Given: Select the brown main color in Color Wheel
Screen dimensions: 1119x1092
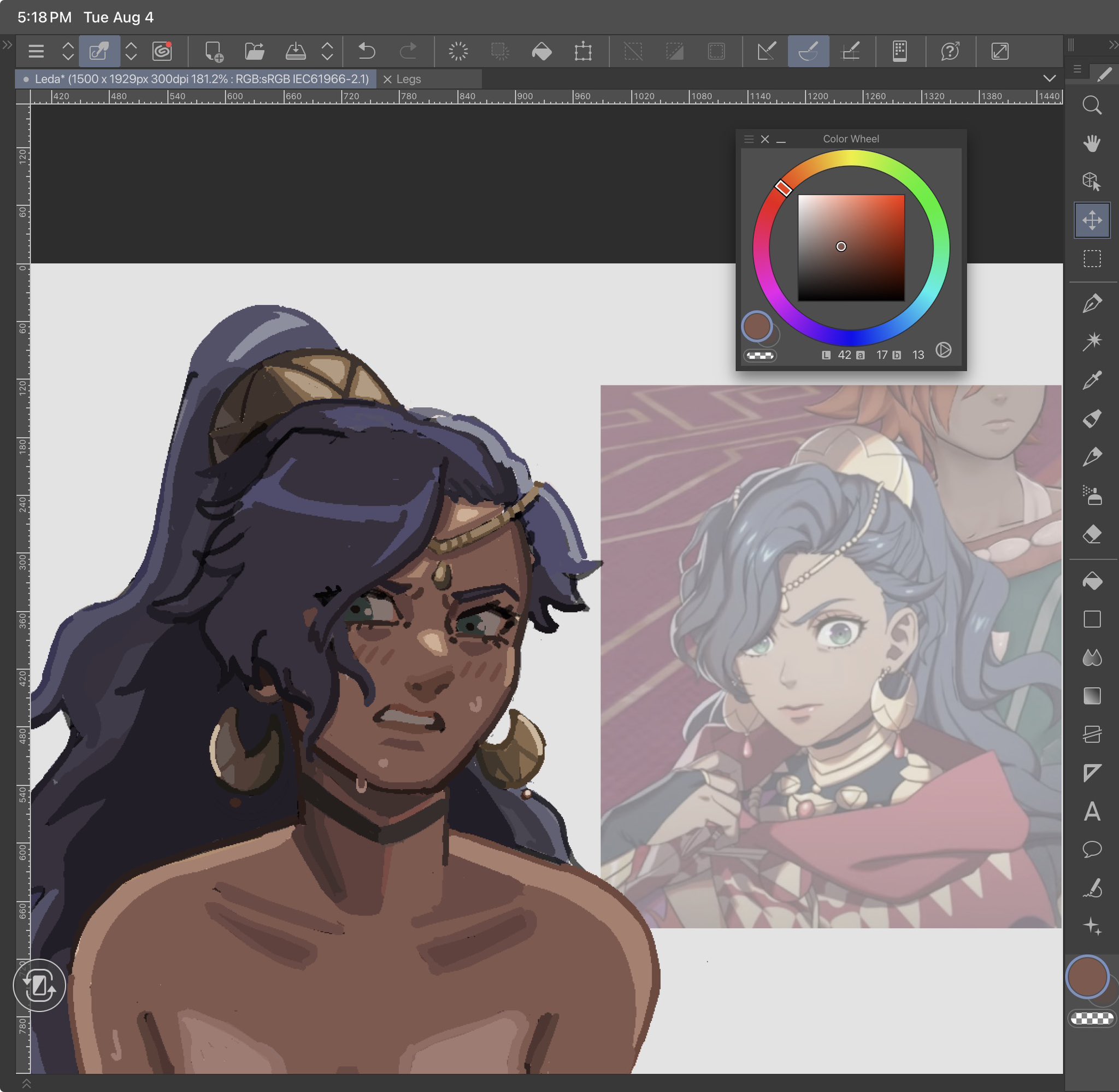Looking at the screenshot, I should pos(757,326).
